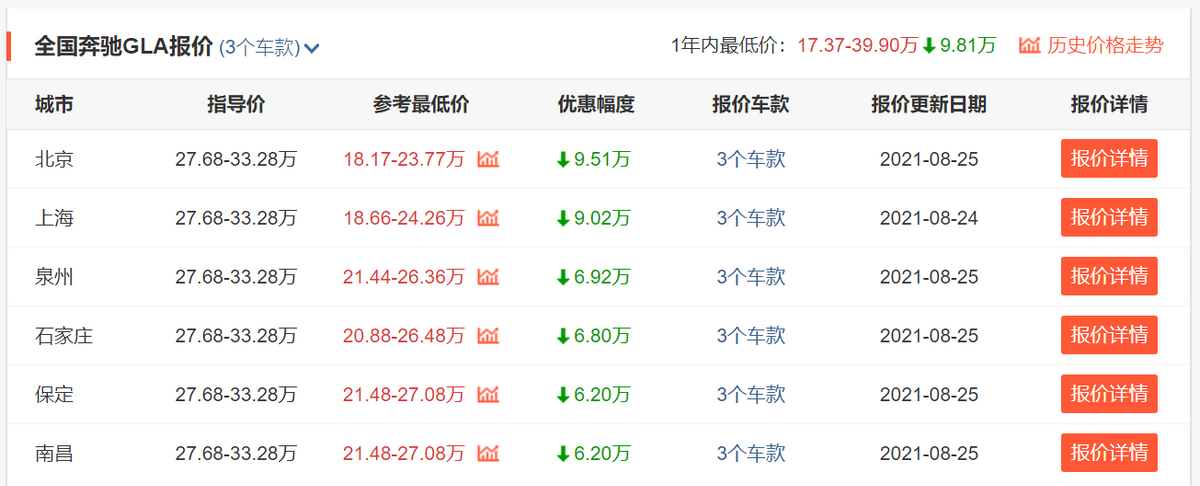Open 报价详情 button for 泉州
Image resolution: width=1200 pixels, height=486 pixels.
[1109, 277]
